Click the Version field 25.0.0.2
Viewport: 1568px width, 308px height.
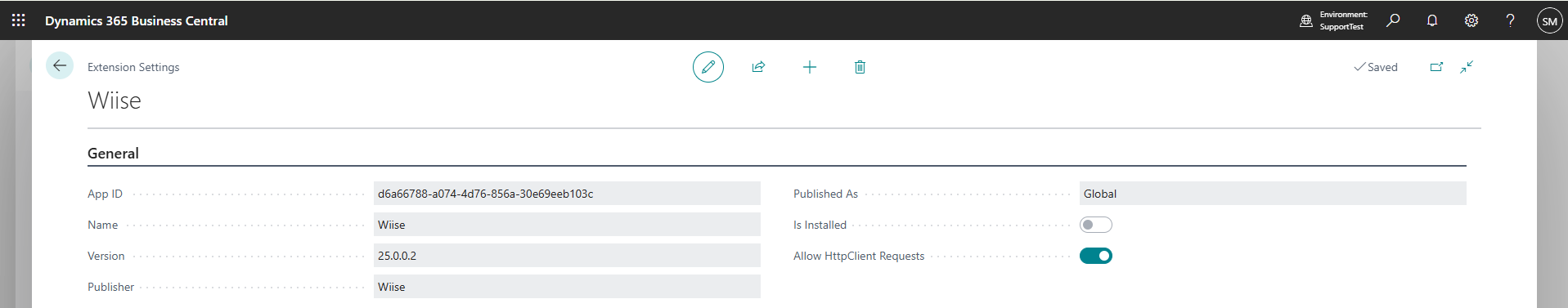pos(567,256)
